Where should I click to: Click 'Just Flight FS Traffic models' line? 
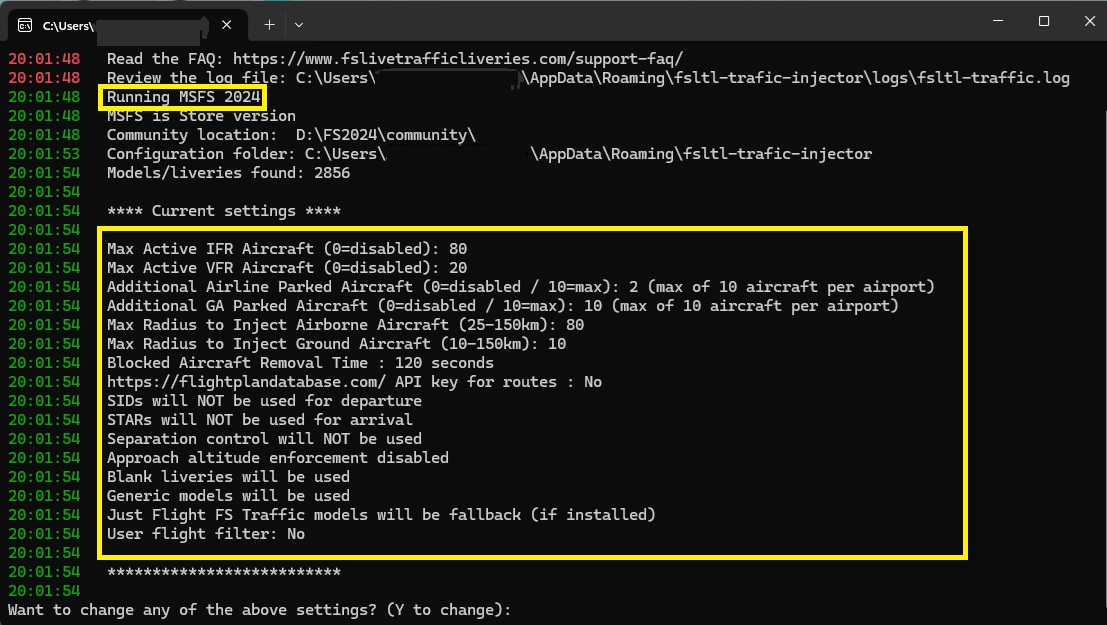pos(381,515)
